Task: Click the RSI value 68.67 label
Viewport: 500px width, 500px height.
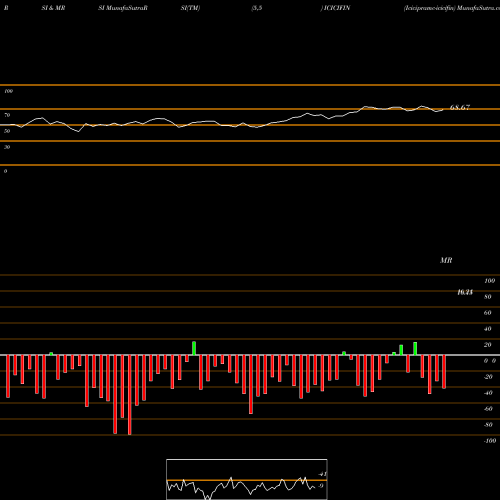Action: [460, 107]
